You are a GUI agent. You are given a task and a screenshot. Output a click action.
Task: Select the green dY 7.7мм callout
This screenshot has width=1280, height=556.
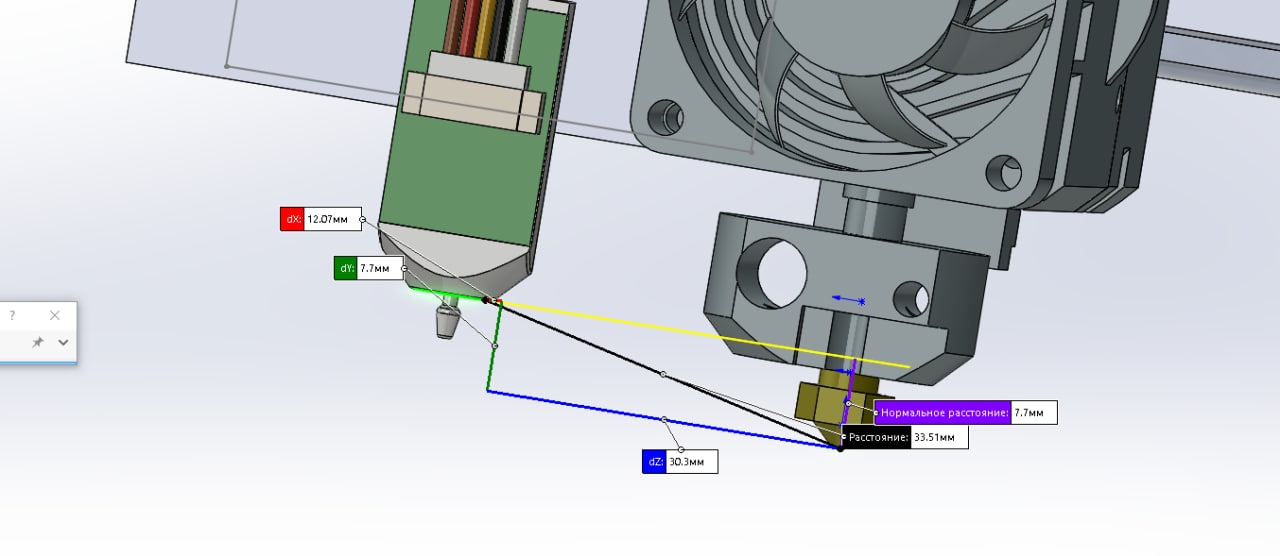[369, 268]
